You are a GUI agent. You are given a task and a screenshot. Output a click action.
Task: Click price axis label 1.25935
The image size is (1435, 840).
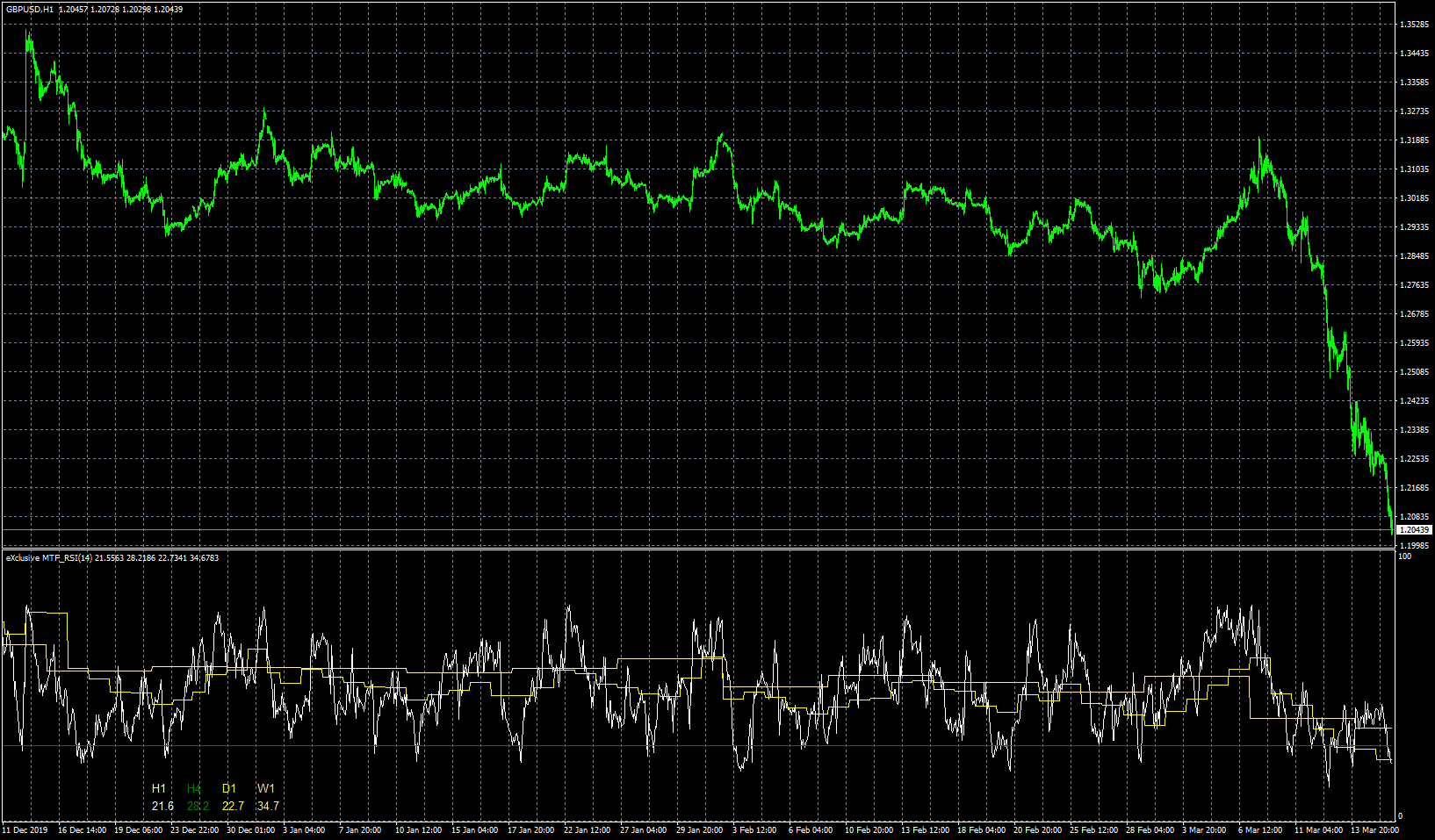1412,343
